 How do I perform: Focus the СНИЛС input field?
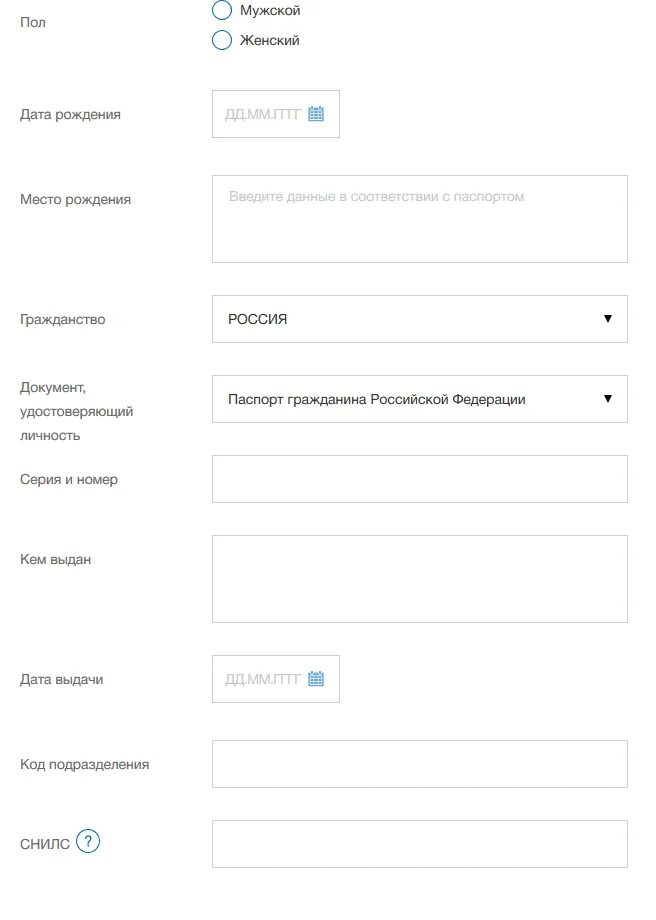(x=419, y=844)
